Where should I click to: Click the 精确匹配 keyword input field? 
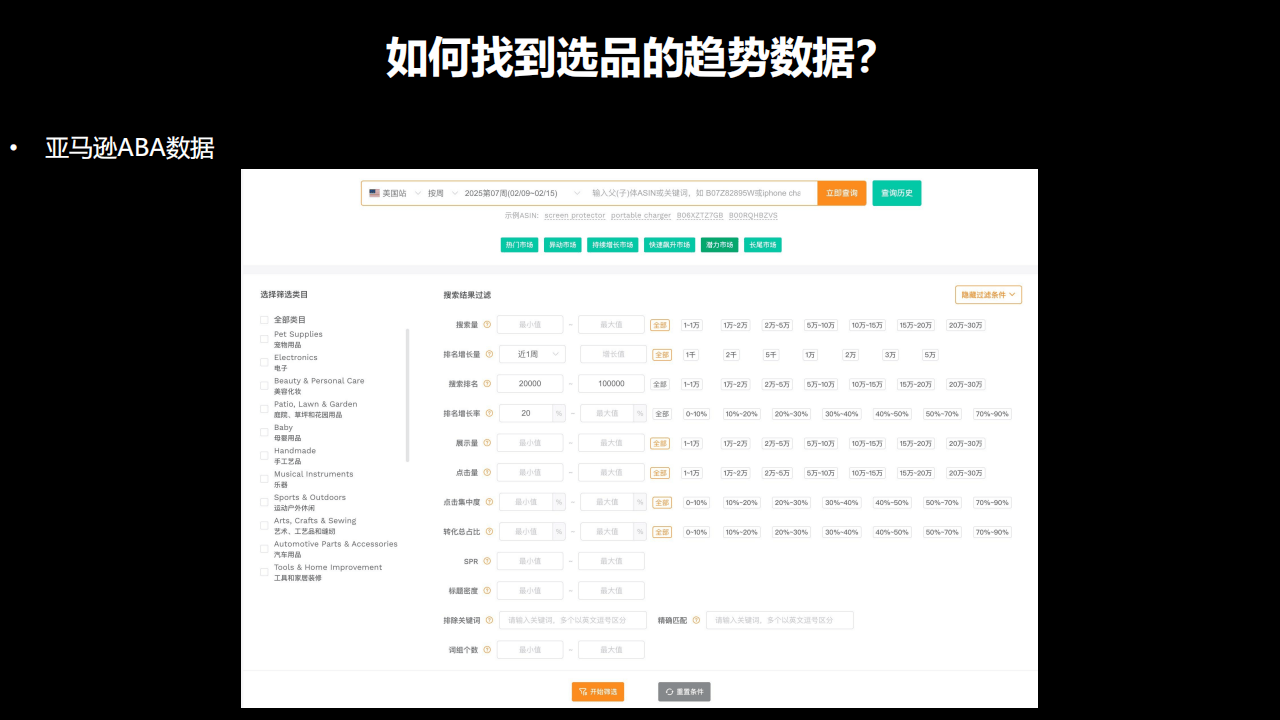[x=780, y=620]
